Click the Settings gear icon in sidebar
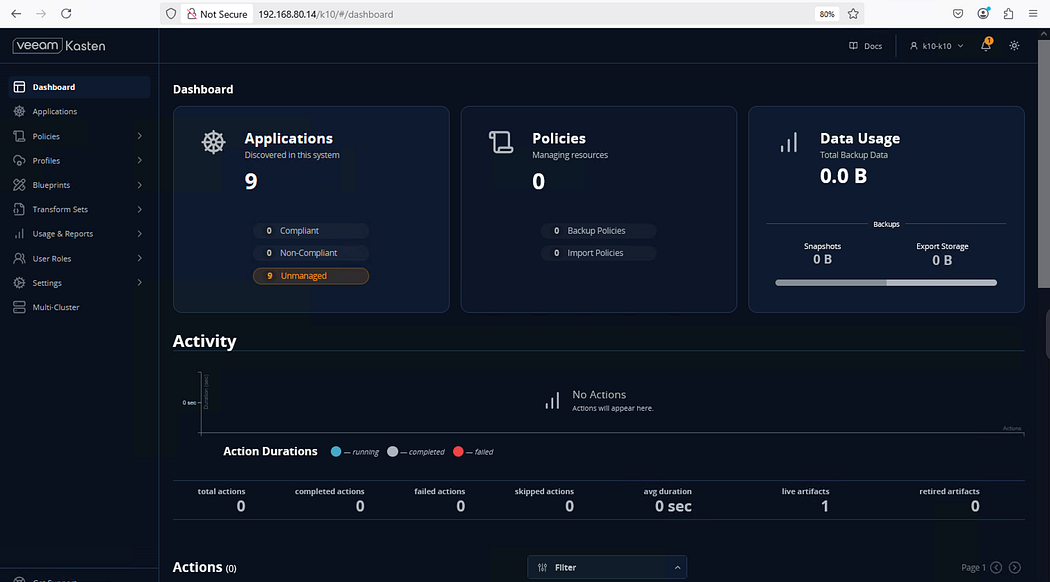1050x582 pixels. (x=19, y=283)
